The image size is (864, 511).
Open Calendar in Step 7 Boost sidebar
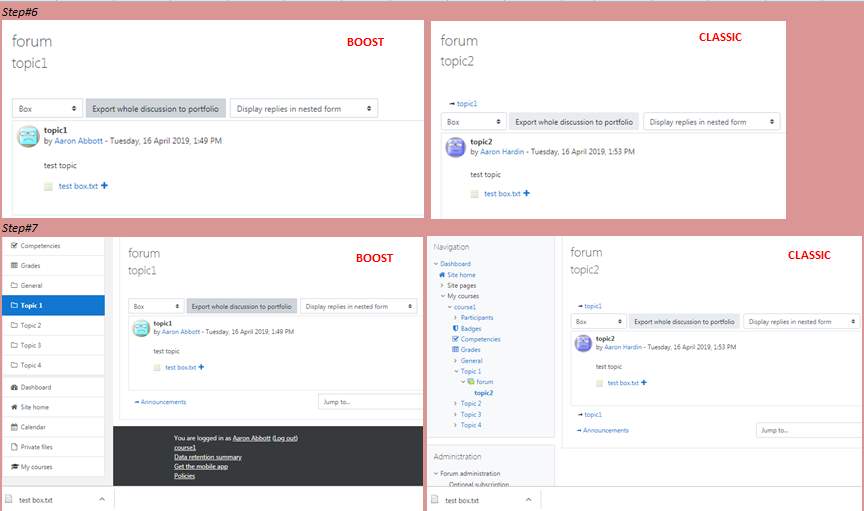(53, 427)
